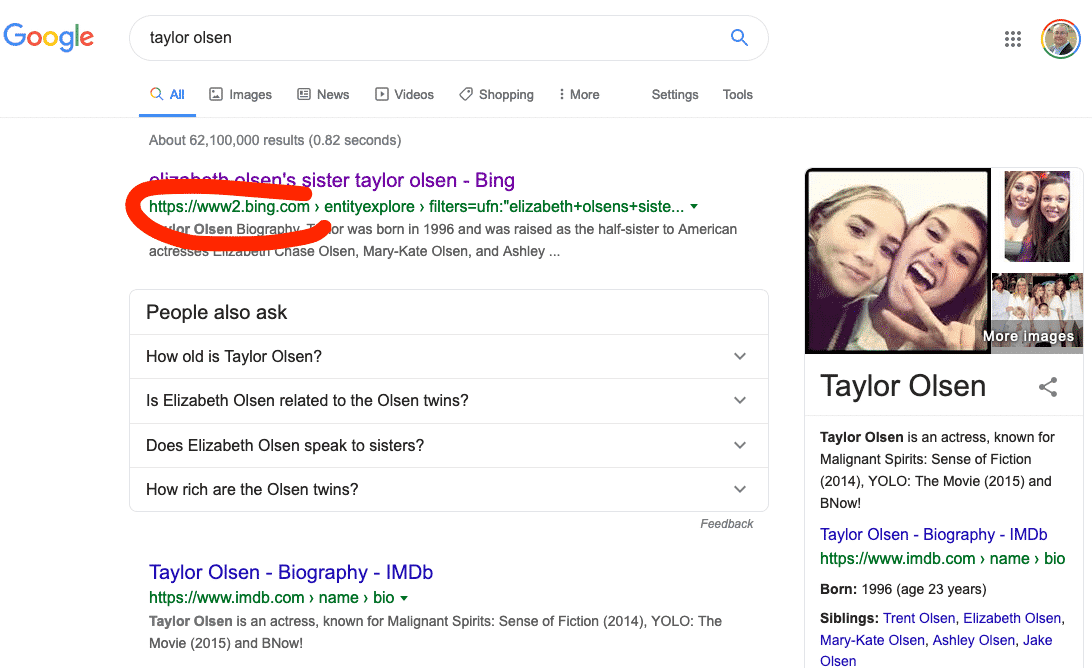Image resolution: width=1092 pixels, height=668 pixels.
Task: Open the Taylor Olsen - Biography - IMDb result
Action: (x=291, y=572)
